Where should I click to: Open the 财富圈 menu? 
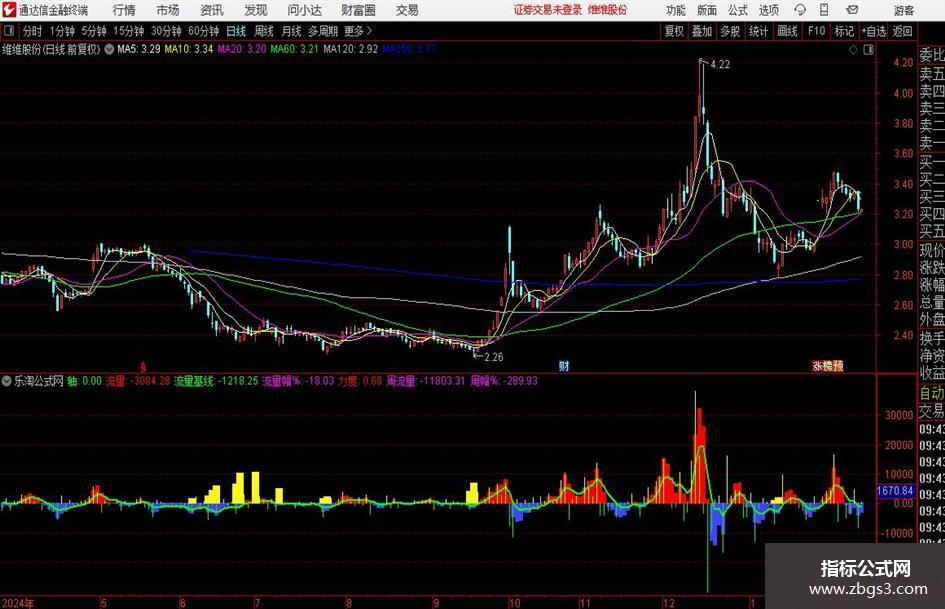tap(358, 10)
